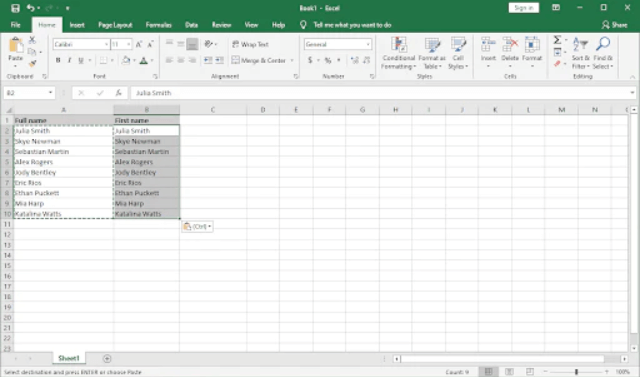641x377 pixels.
Task: Click the Borders icon
Action: click(x=103, y=61)
